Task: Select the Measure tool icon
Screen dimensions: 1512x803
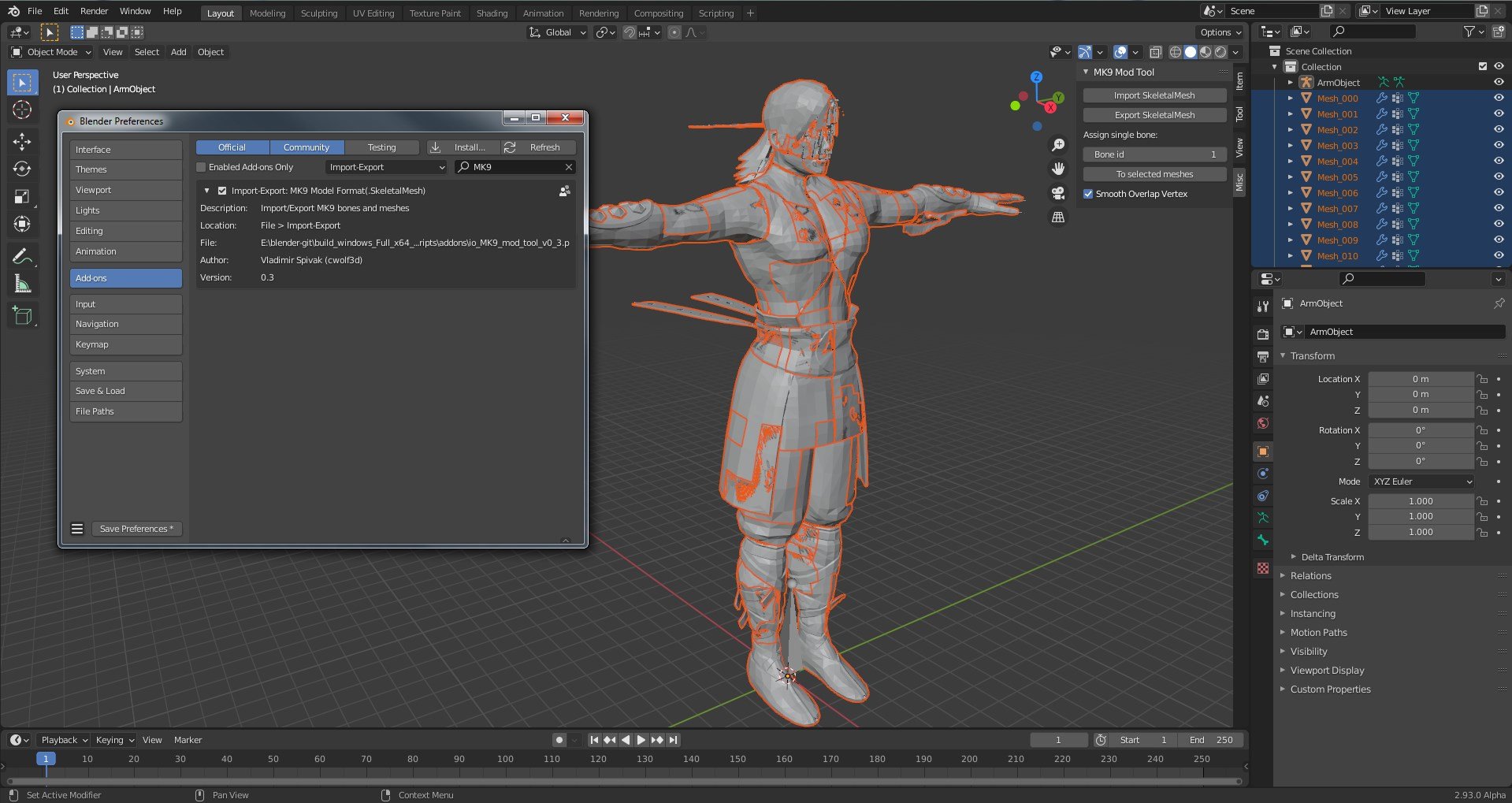Action: click(22, 284)
